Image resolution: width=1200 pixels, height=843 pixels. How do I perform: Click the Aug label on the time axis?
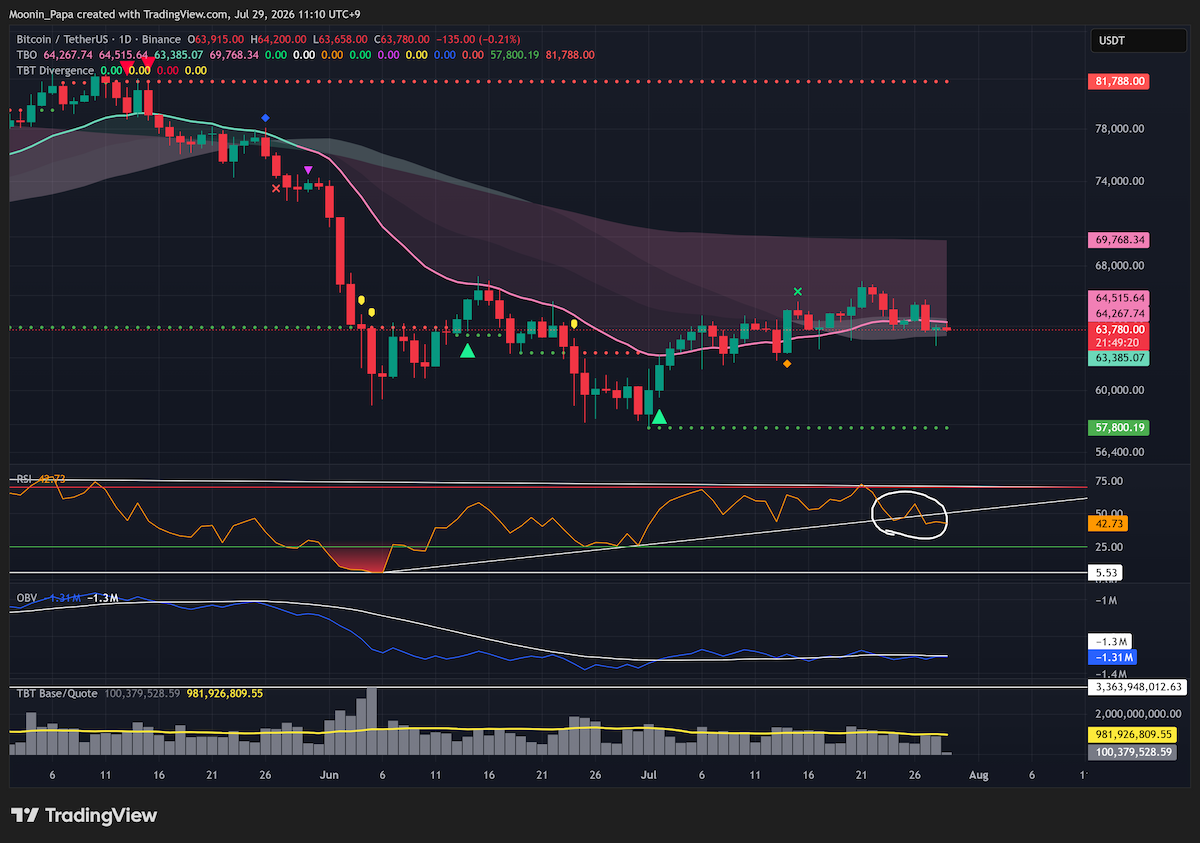980,775
